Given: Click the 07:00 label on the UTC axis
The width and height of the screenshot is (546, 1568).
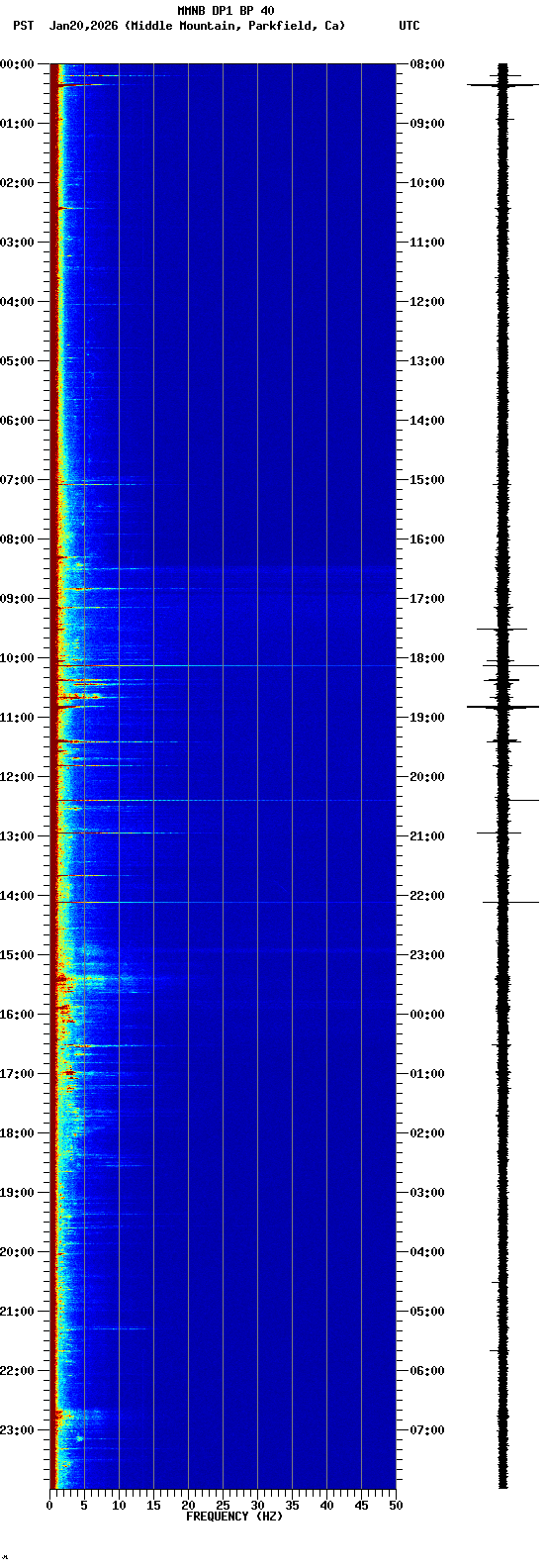Looking at the screenshot, I should [427, 1430].
